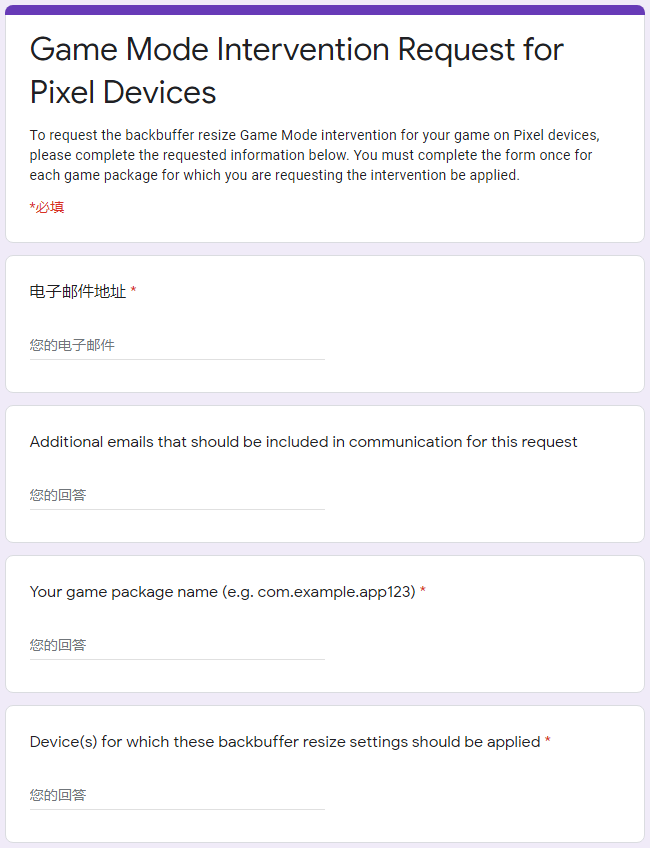Select the Device(s) backbuffer resize answer field
This screenshot has height=848, width=650.
[x=177, y=796]
